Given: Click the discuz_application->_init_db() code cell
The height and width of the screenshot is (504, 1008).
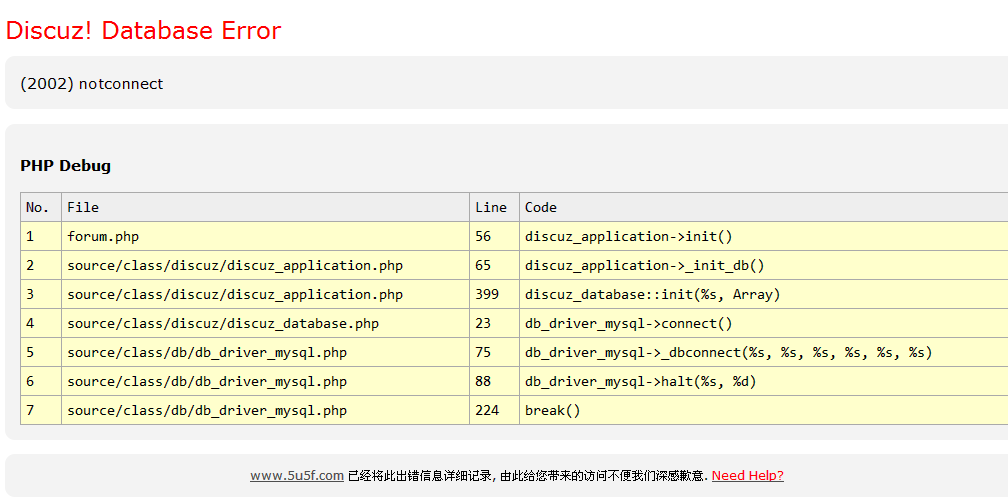Looking at the screenshot, I should 644,266.
